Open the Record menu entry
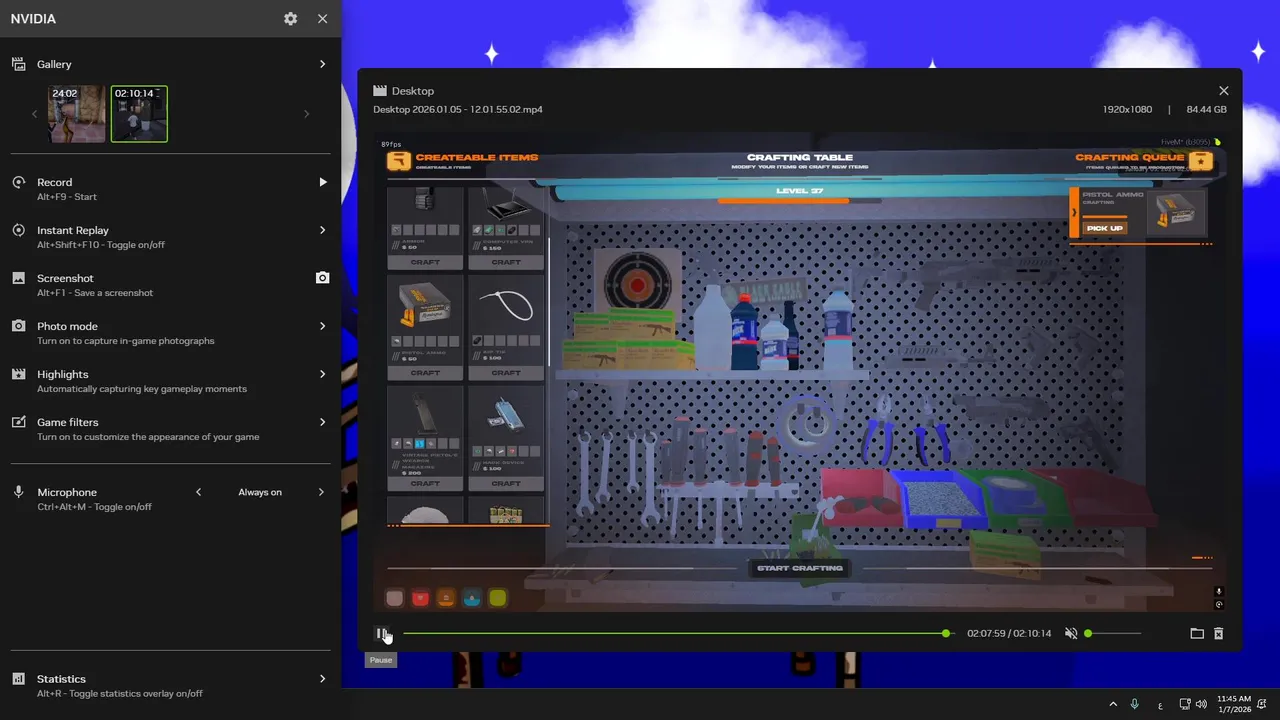The image size is (1280, 720). [170, 188]
